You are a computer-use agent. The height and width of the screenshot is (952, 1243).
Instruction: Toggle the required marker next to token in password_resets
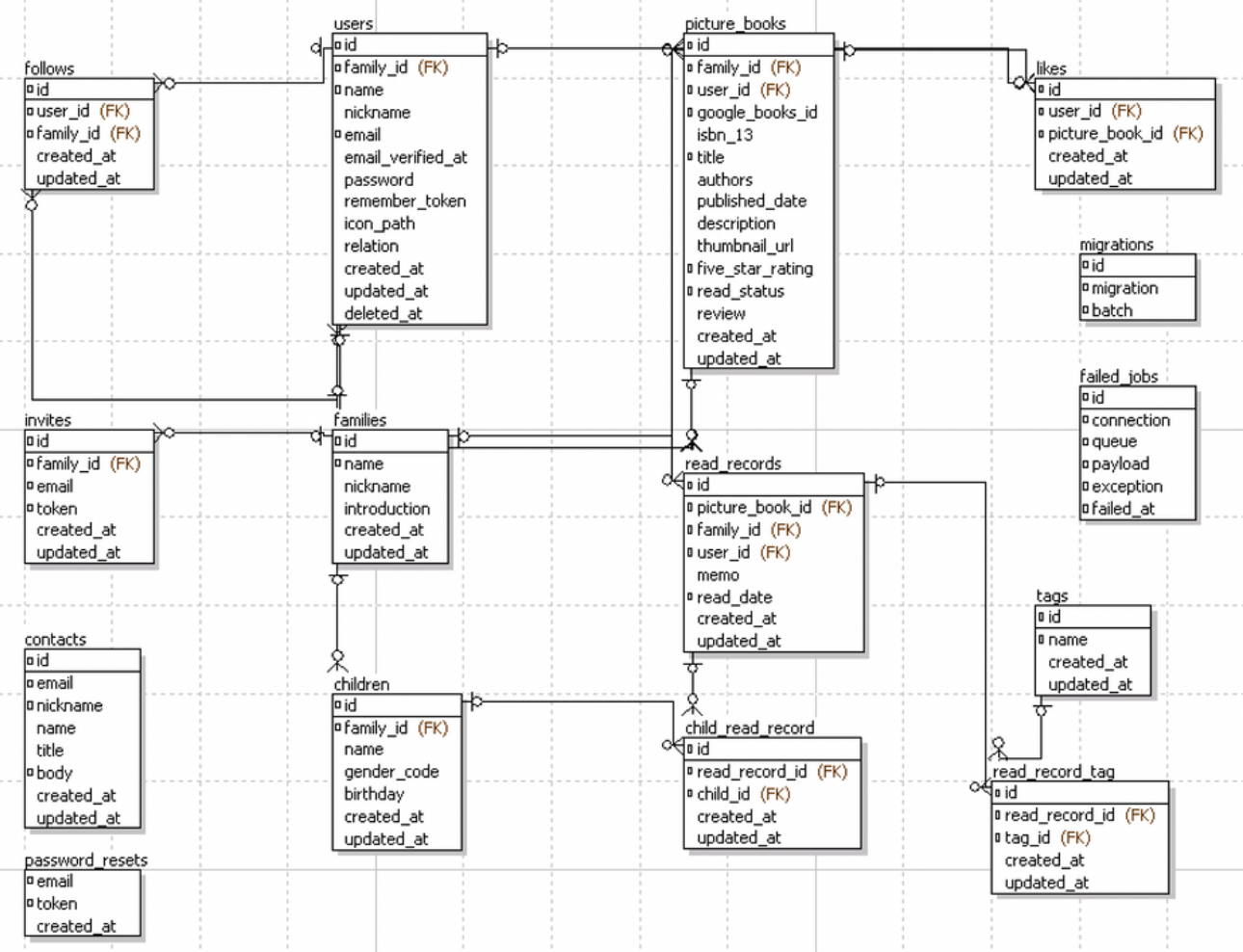30,904
